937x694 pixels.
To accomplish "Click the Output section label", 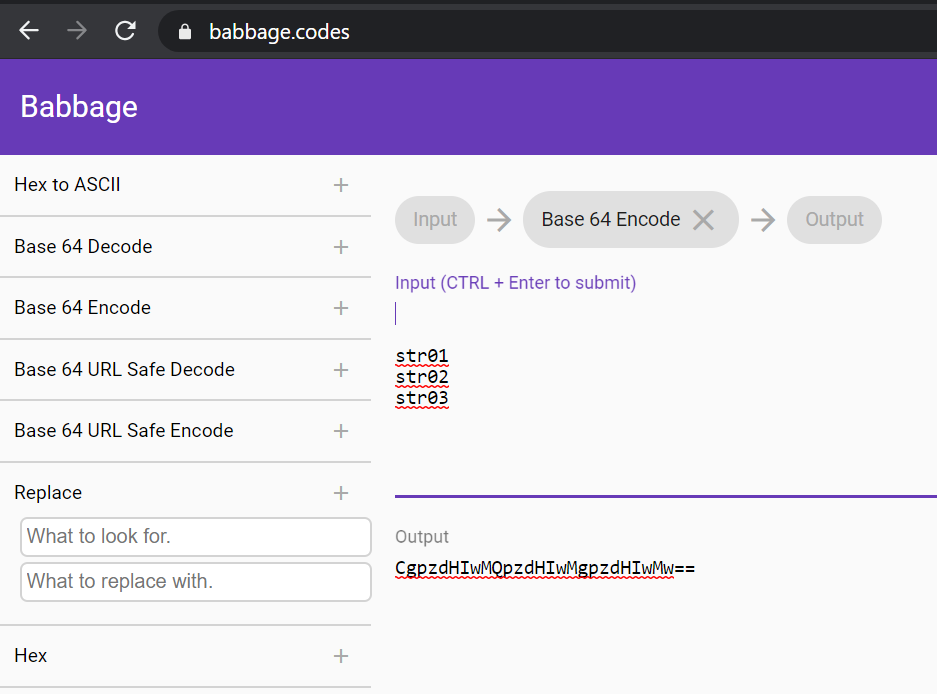I will click(x=422, y=536).
